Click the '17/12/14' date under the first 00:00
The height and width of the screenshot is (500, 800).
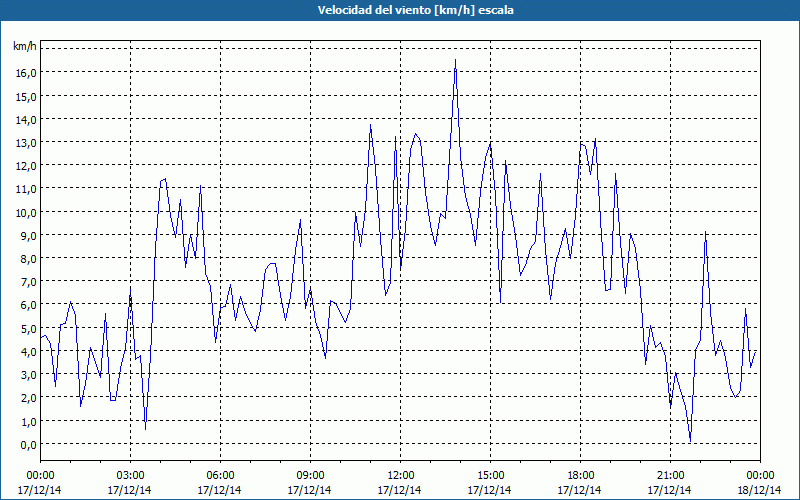coord(39,490)
